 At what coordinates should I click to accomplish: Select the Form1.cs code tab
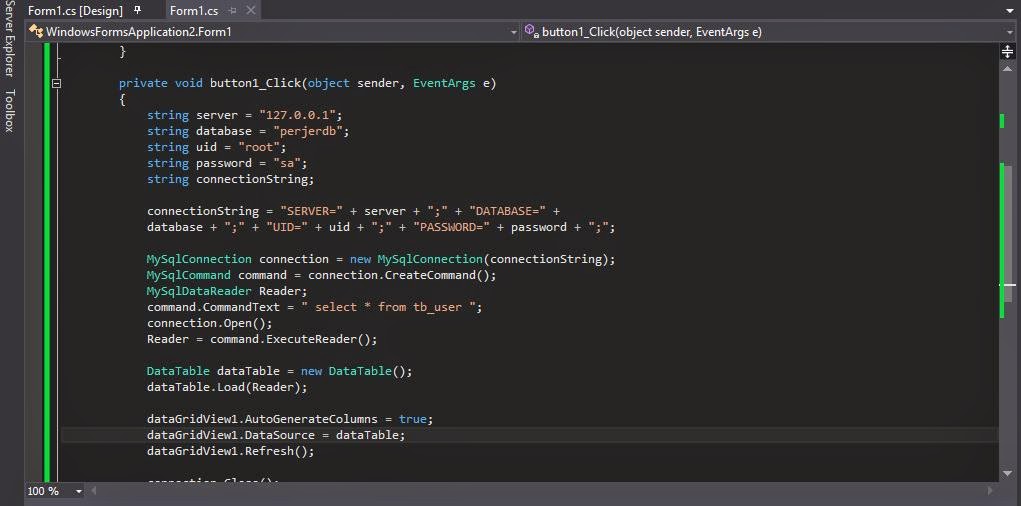point(194,10)
